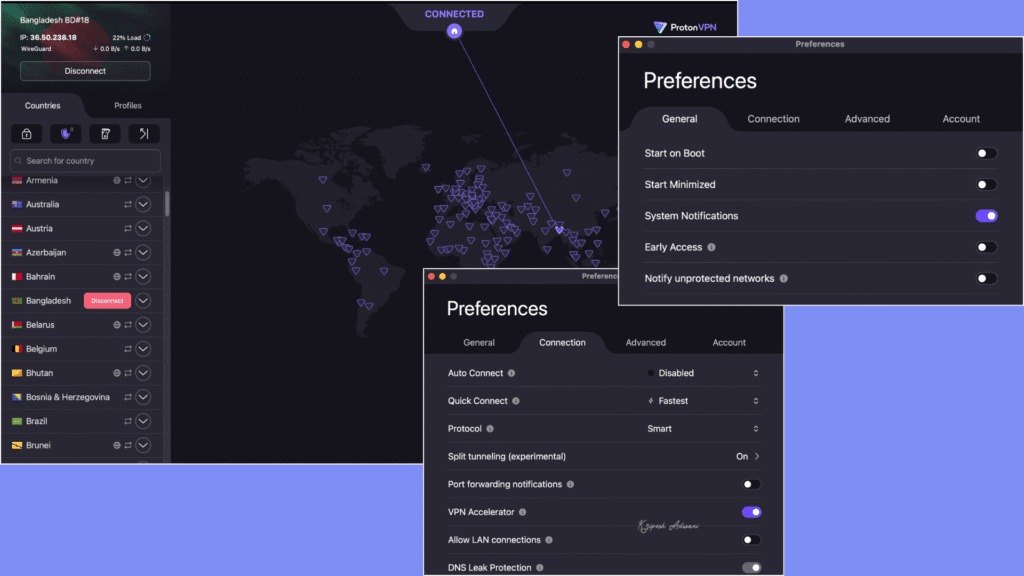Click the Disconnect button under Bangladesh BD#18

pos(84,70)
